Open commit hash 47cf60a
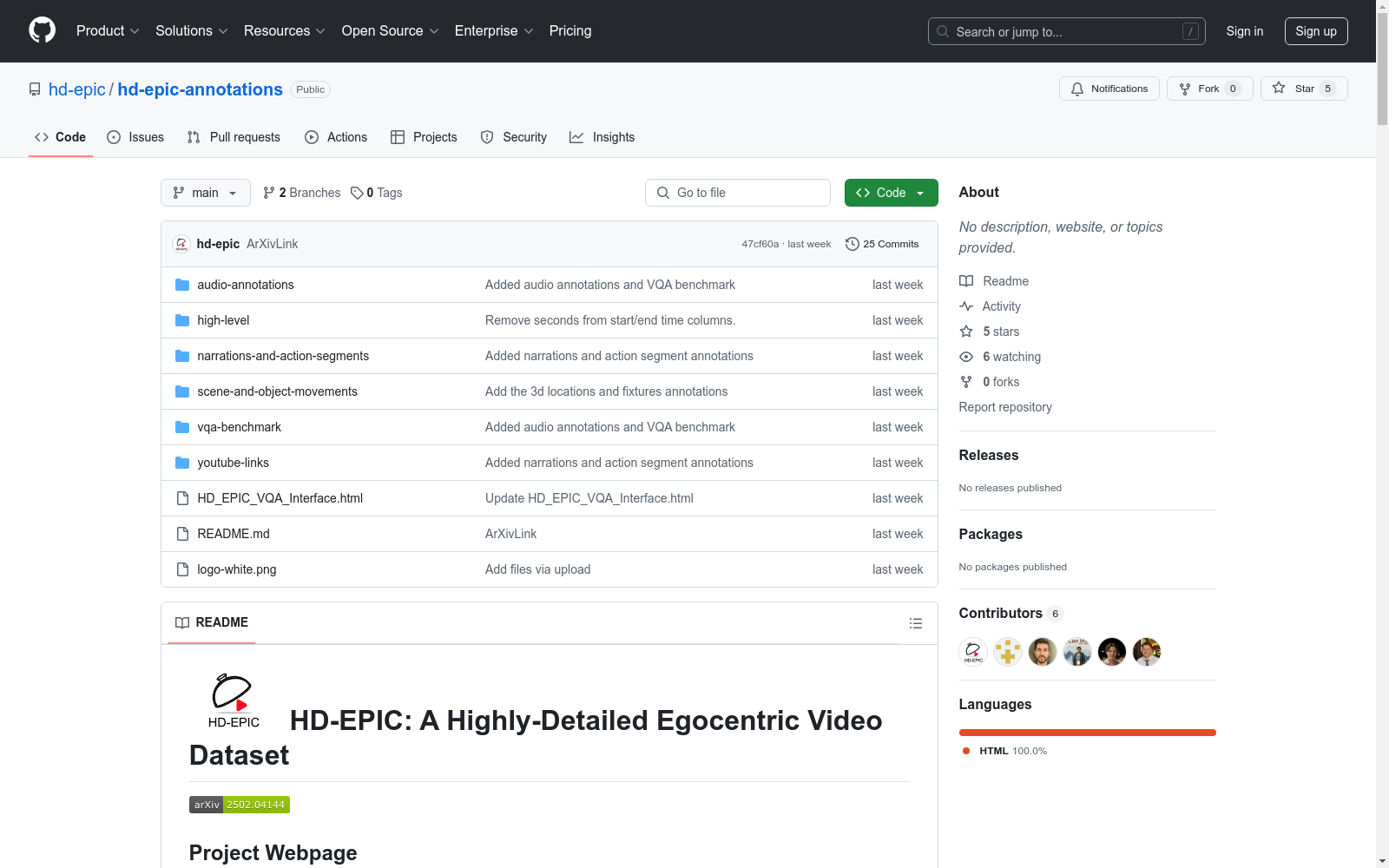This screenshot has height=868, width=1389. point(760,244)
